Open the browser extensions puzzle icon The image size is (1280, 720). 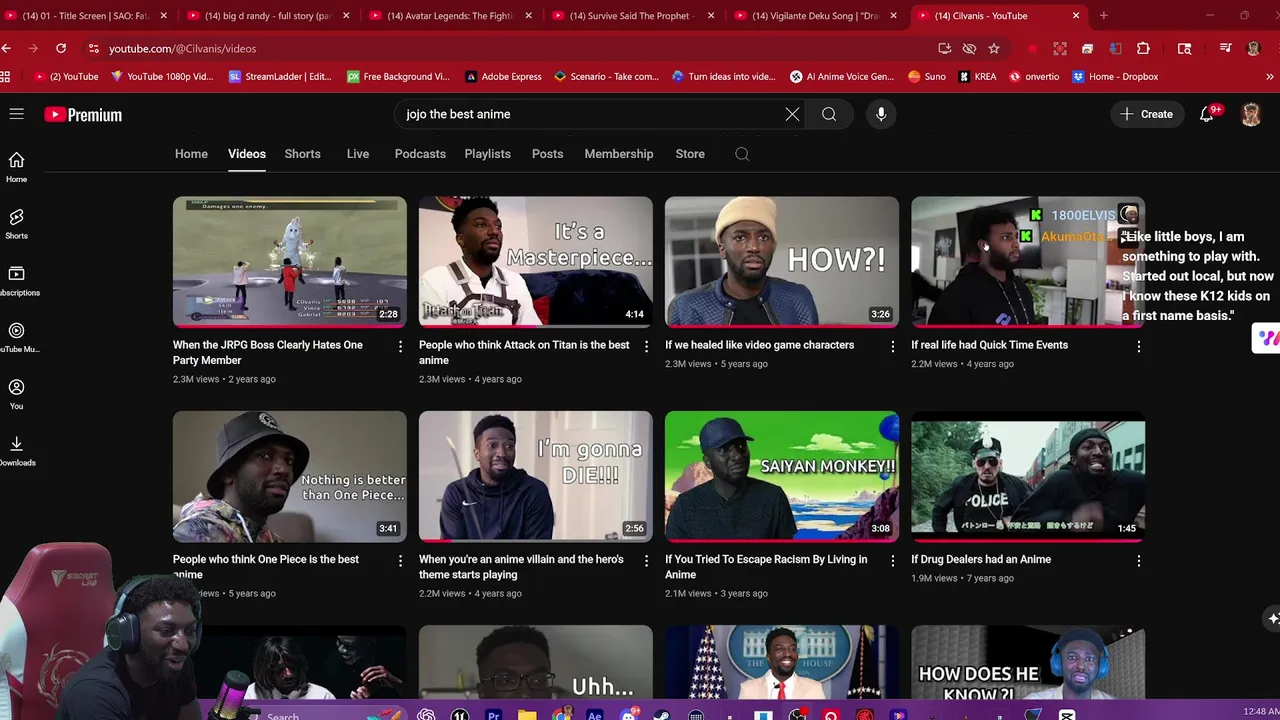1143,48
